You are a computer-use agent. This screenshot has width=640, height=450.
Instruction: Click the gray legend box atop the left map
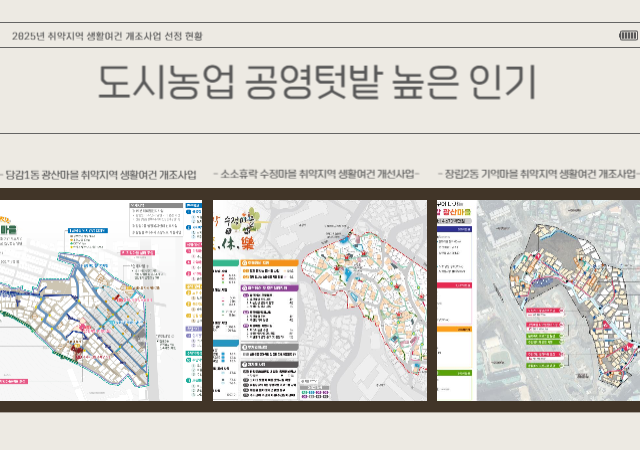point(151,216)
